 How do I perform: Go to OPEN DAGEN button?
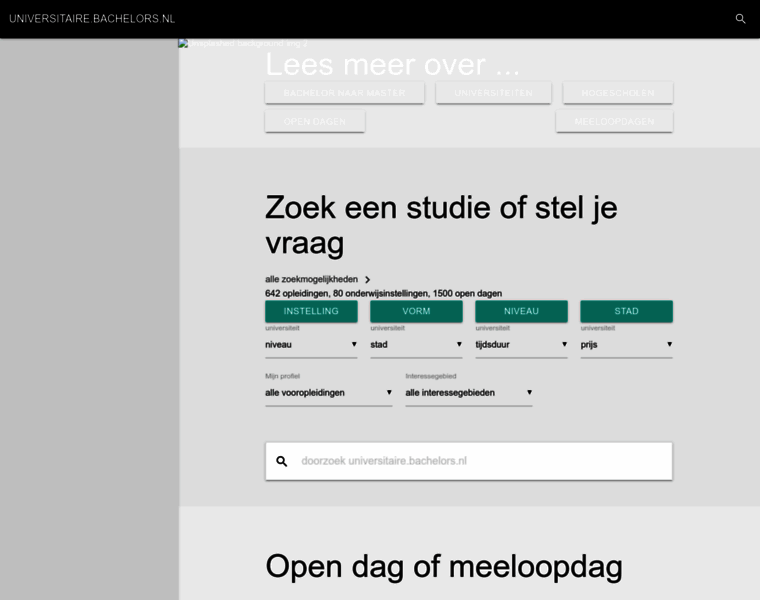pos(315,121)
